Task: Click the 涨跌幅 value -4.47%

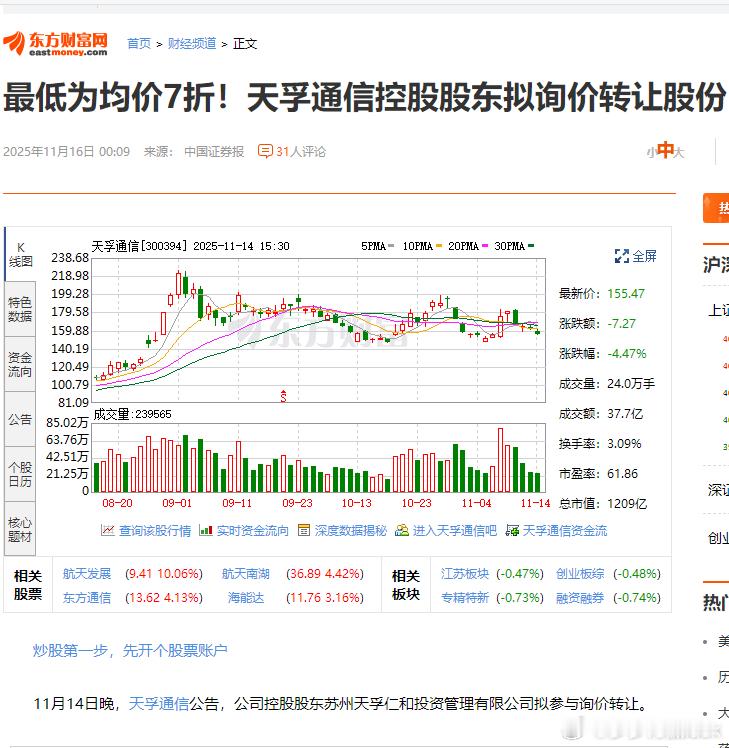Action: click(x=627, y=353)
